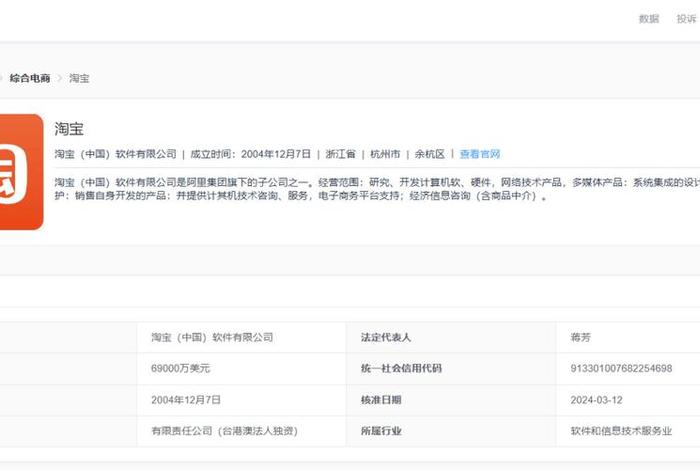Click the company description paragraph

coord(377,189)
